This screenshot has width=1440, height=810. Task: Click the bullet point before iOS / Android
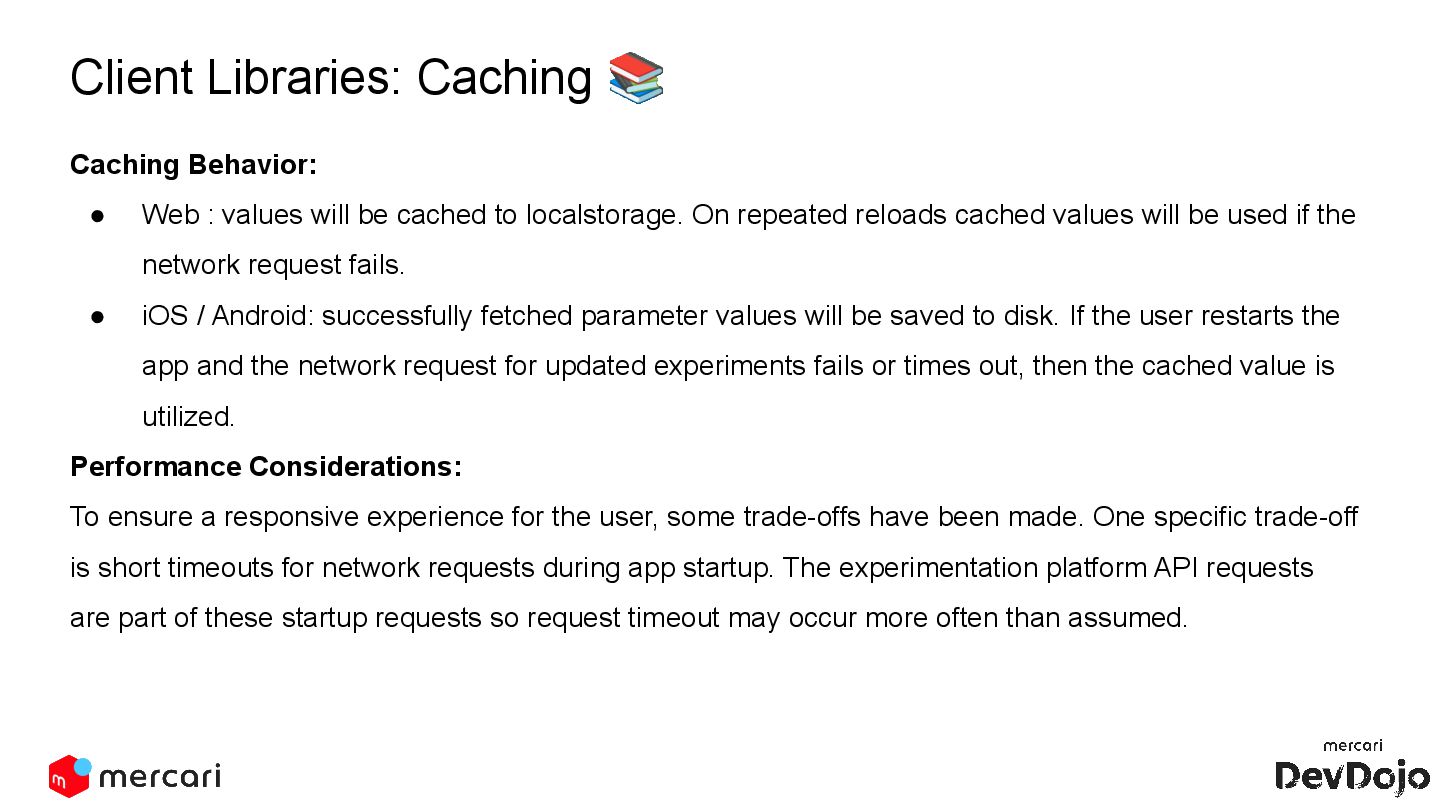point(98,317)
